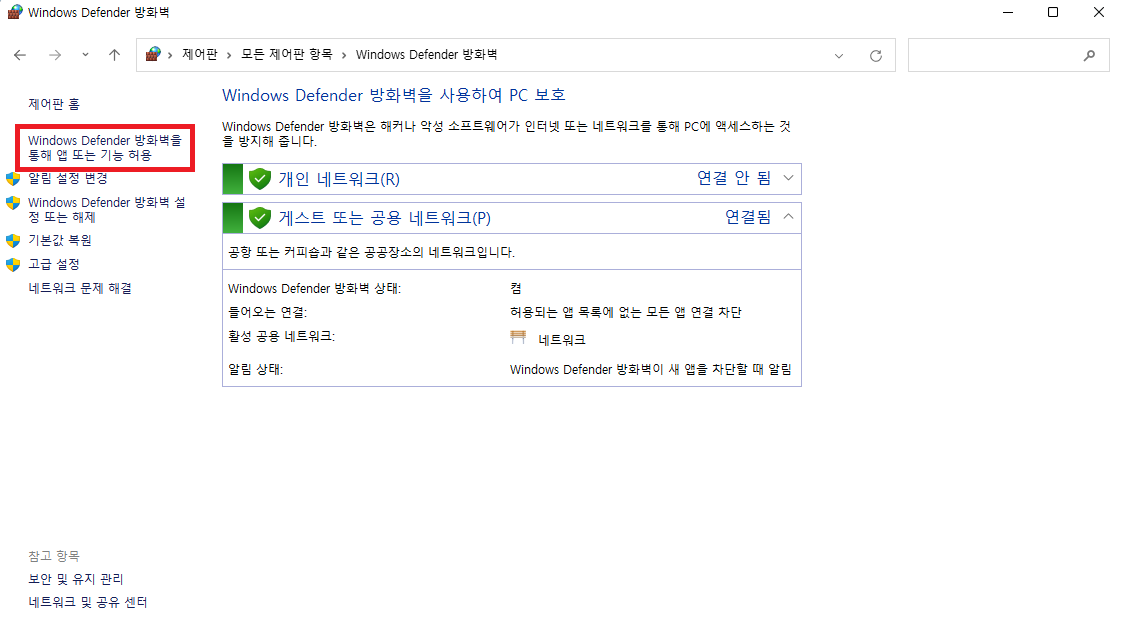This screenshot has width=1122, height=629.
Task: Expand 개인 네트워크(R) section chevron
Action: pyautogui.click(x=789, y=178)
